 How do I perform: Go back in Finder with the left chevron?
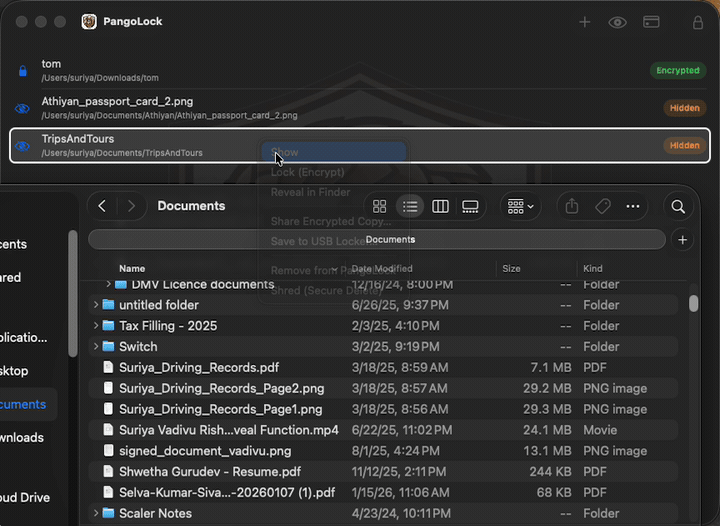(102, 206)
